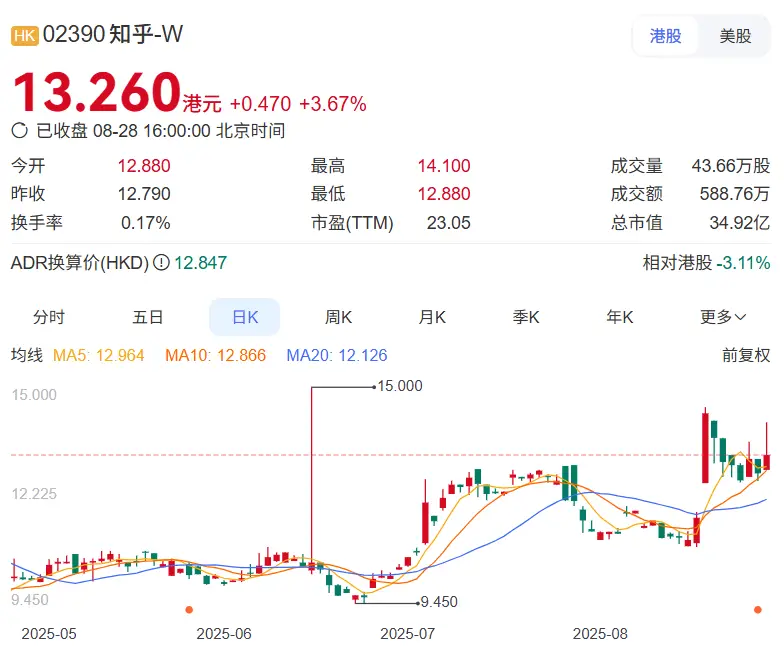Click the orange event dot near 2025-06
Screen dimensions: 784x654
coord(189,610)
